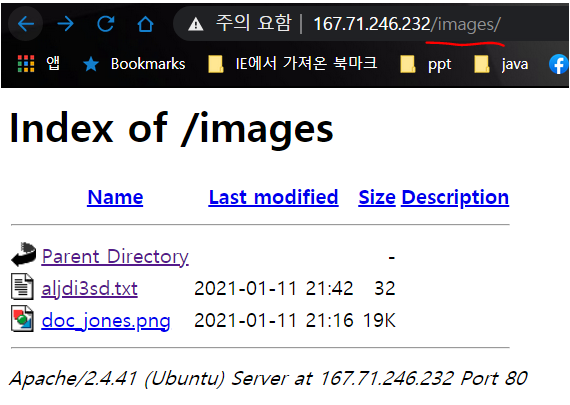Open the apps grid shortcut icon
Viewport: 570px width, 405px height.
pos(26,64)
